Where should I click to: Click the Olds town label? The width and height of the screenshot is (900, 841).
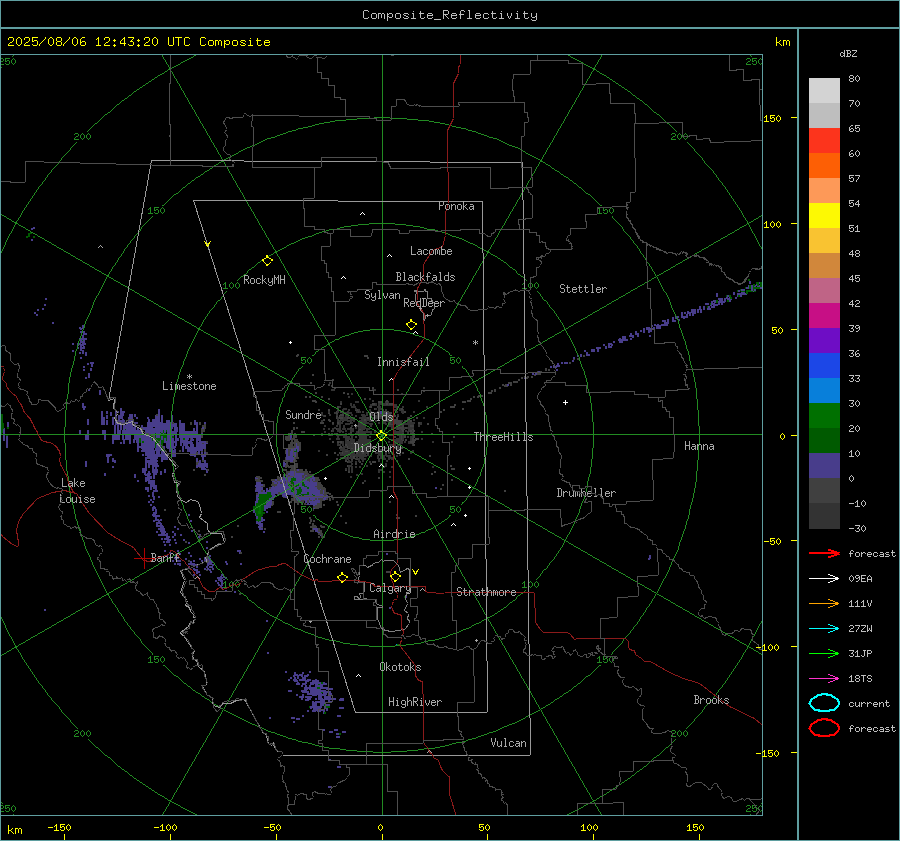381,416
